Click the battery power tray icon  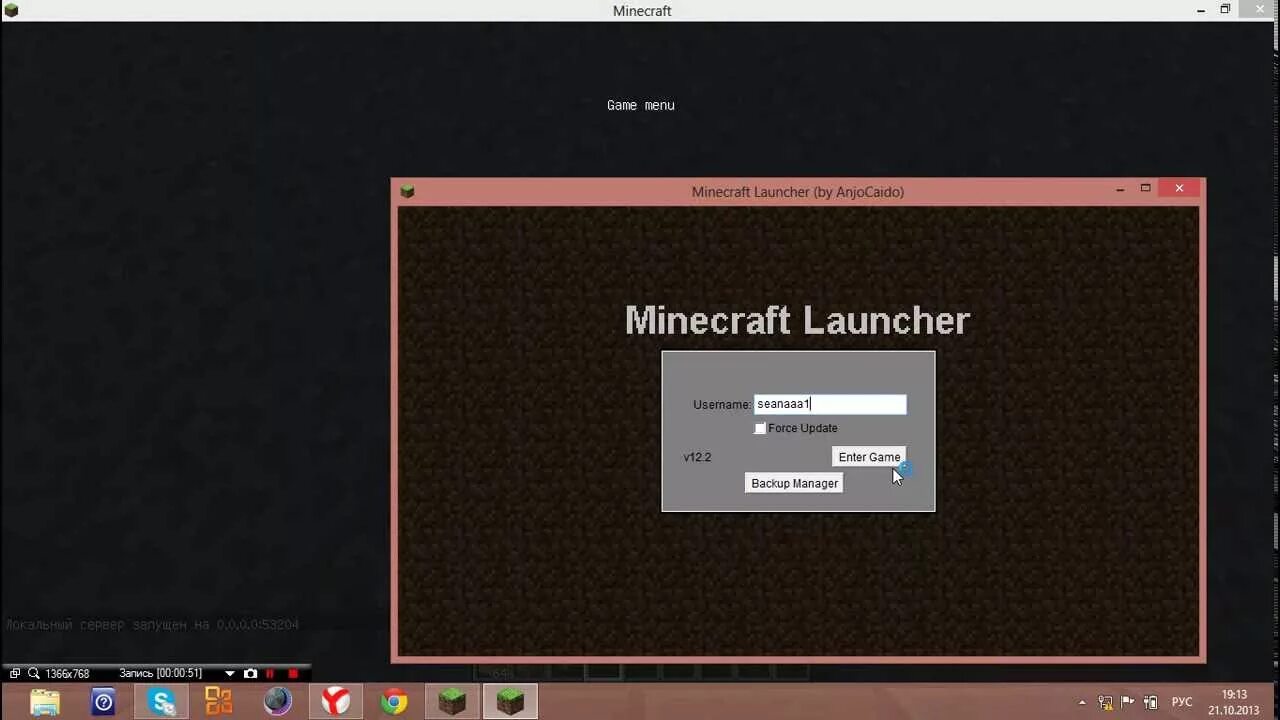[1150, 703]
